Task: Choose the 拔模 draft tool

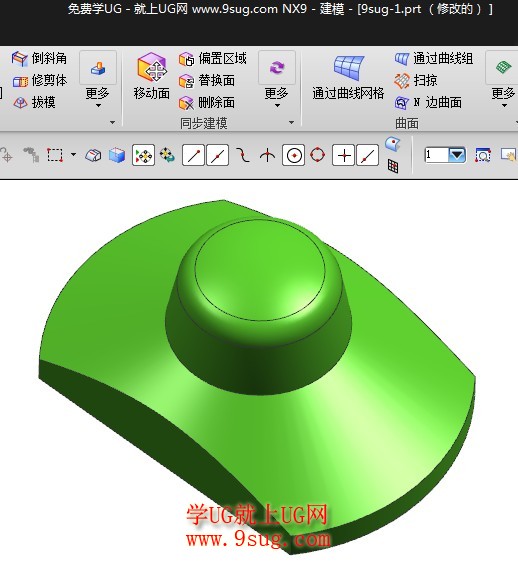Action: pos(34,102)
